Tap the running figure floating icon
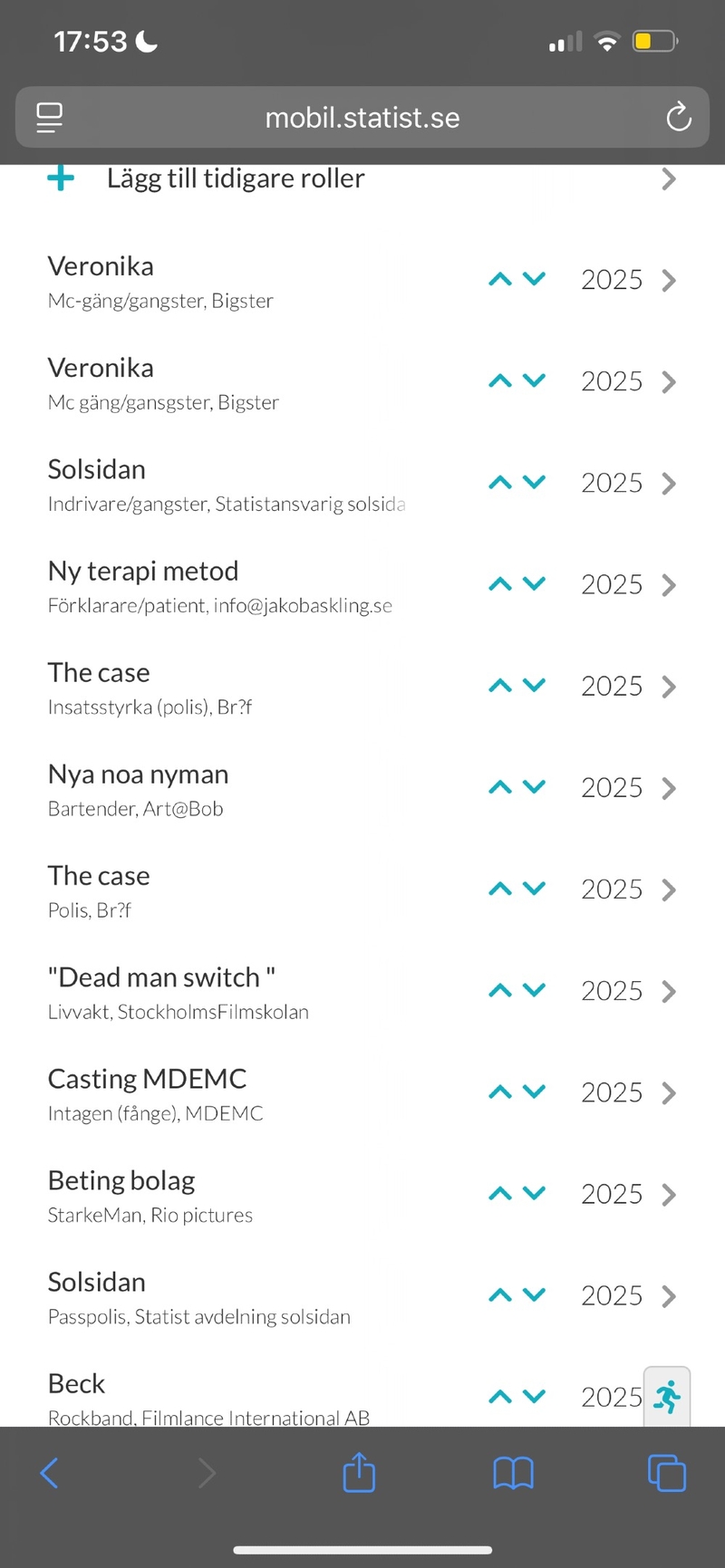Screen dimensions: 725x1568 pyautogui.click(x=667, y=1397)
